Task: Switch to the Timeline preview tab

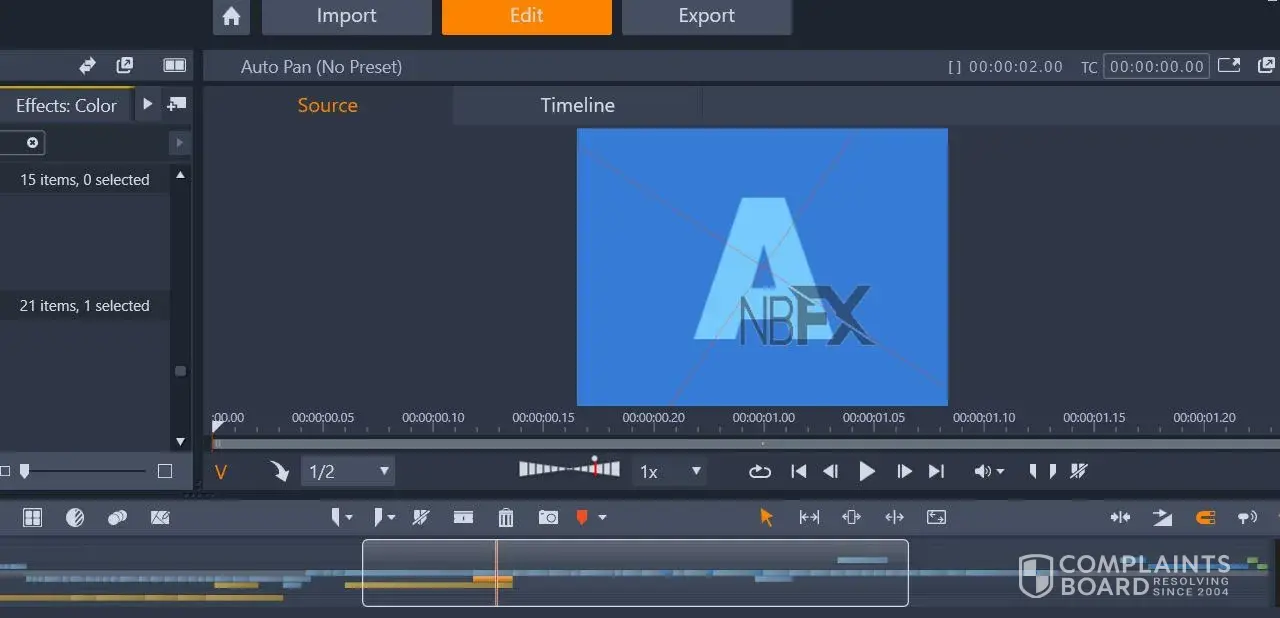Action: 577,105
